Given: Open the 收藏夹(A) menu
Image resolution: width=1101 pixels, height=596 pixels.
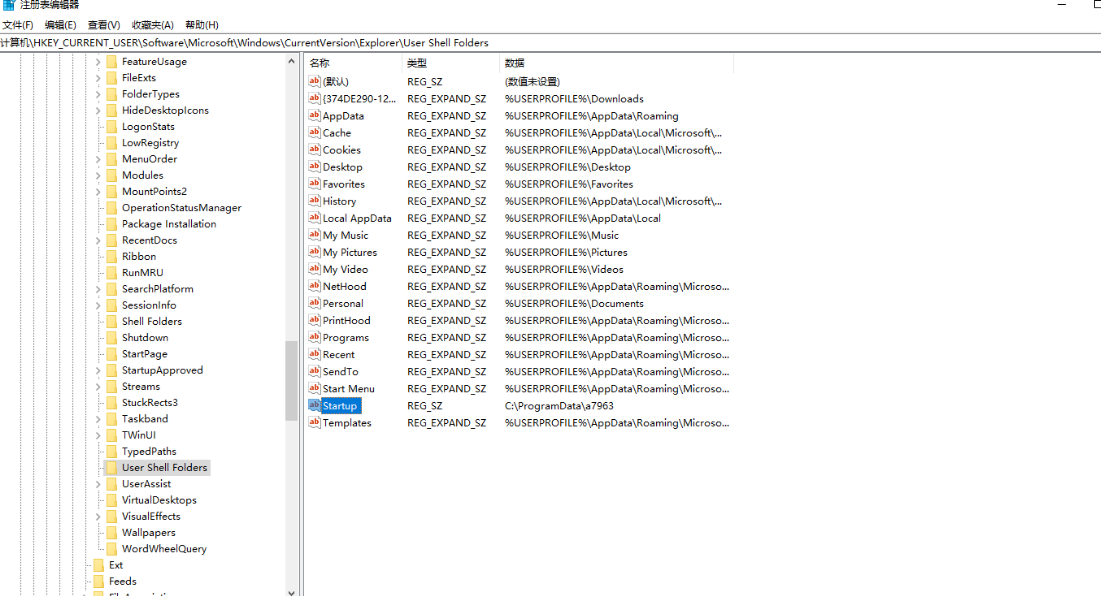Looking at the screenshot, I should 152,25.
